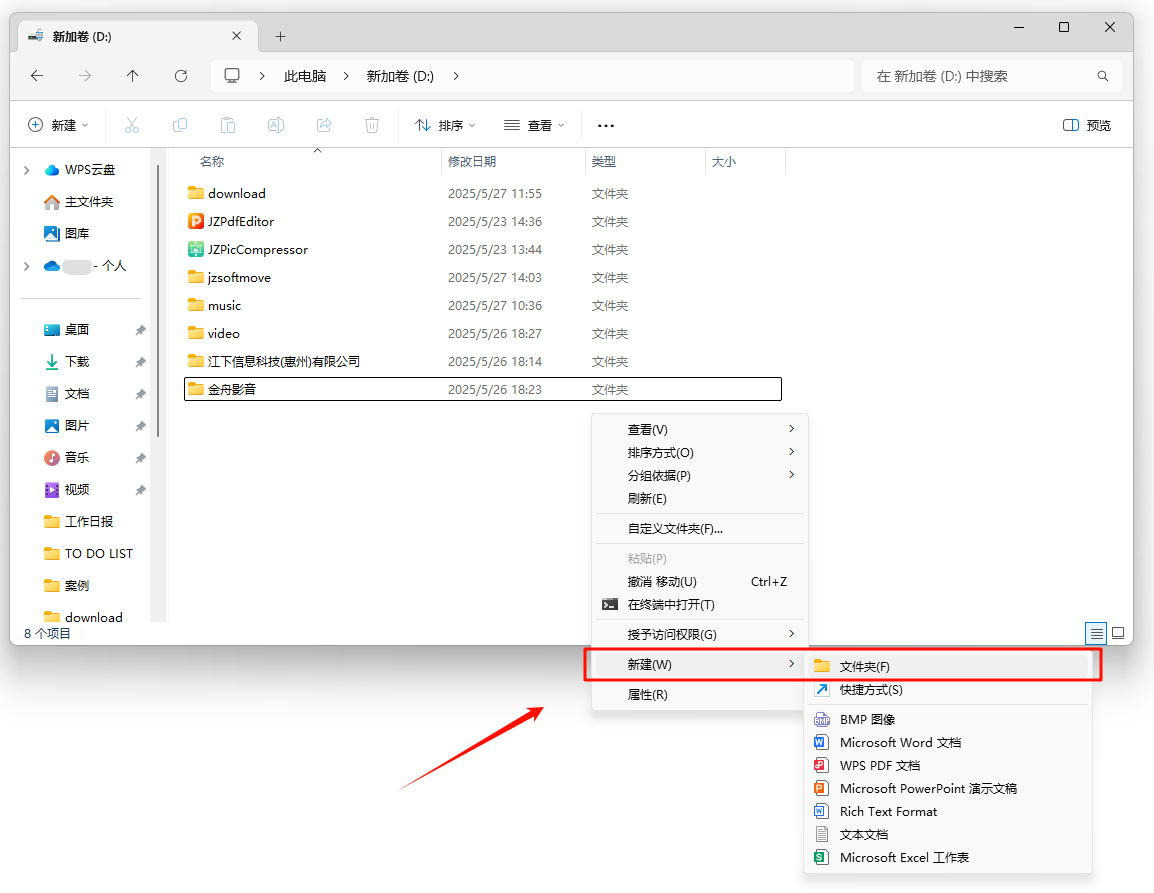This screenshot has height=893, width=1154.
Task: Click 刷新(E) in the context menu
Action: pos(699,498)
